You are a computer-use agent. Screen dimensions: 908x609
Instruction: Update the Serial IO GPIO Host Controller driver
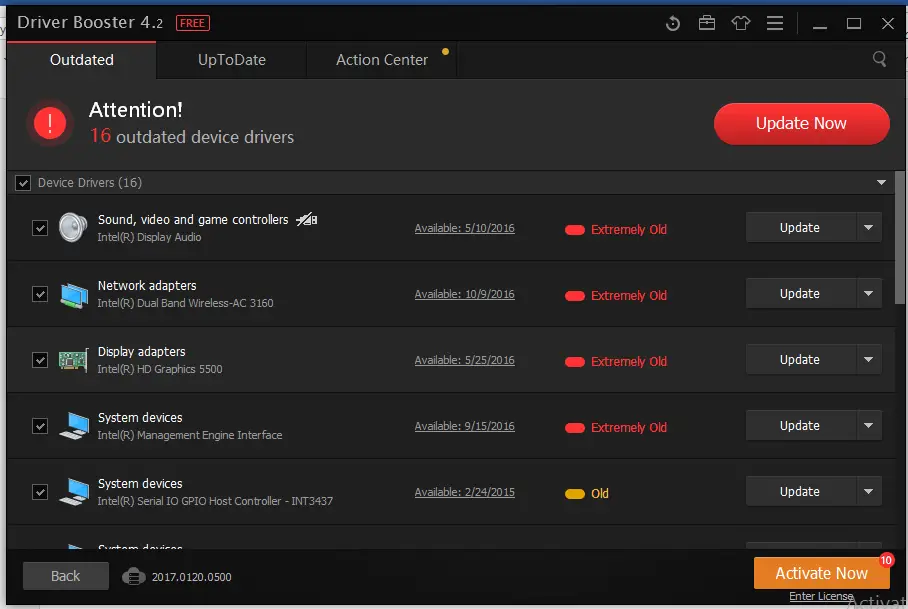tap(800, 491)
